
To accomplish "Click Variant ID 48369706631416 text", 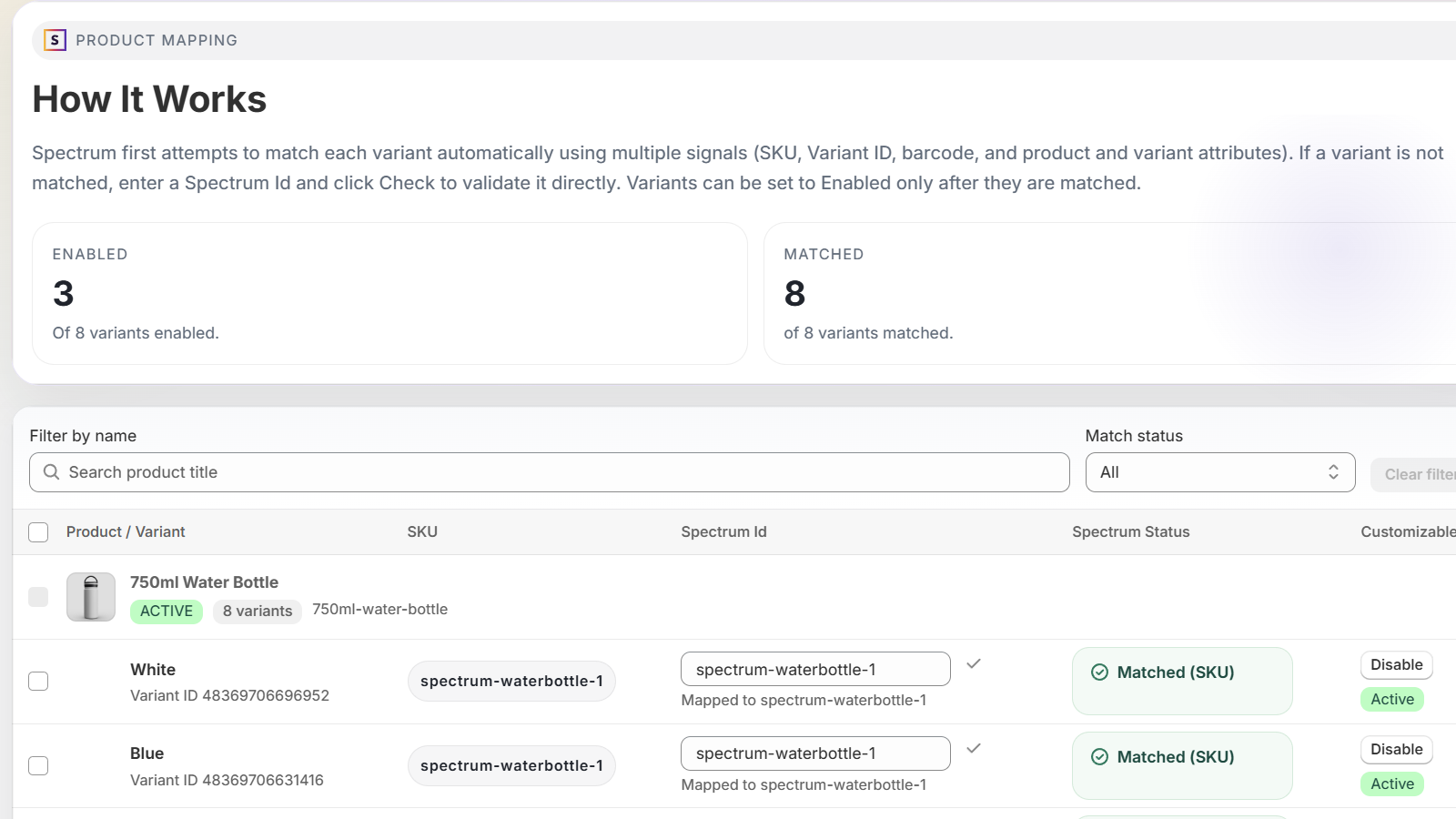I will (x=227, y=781).
